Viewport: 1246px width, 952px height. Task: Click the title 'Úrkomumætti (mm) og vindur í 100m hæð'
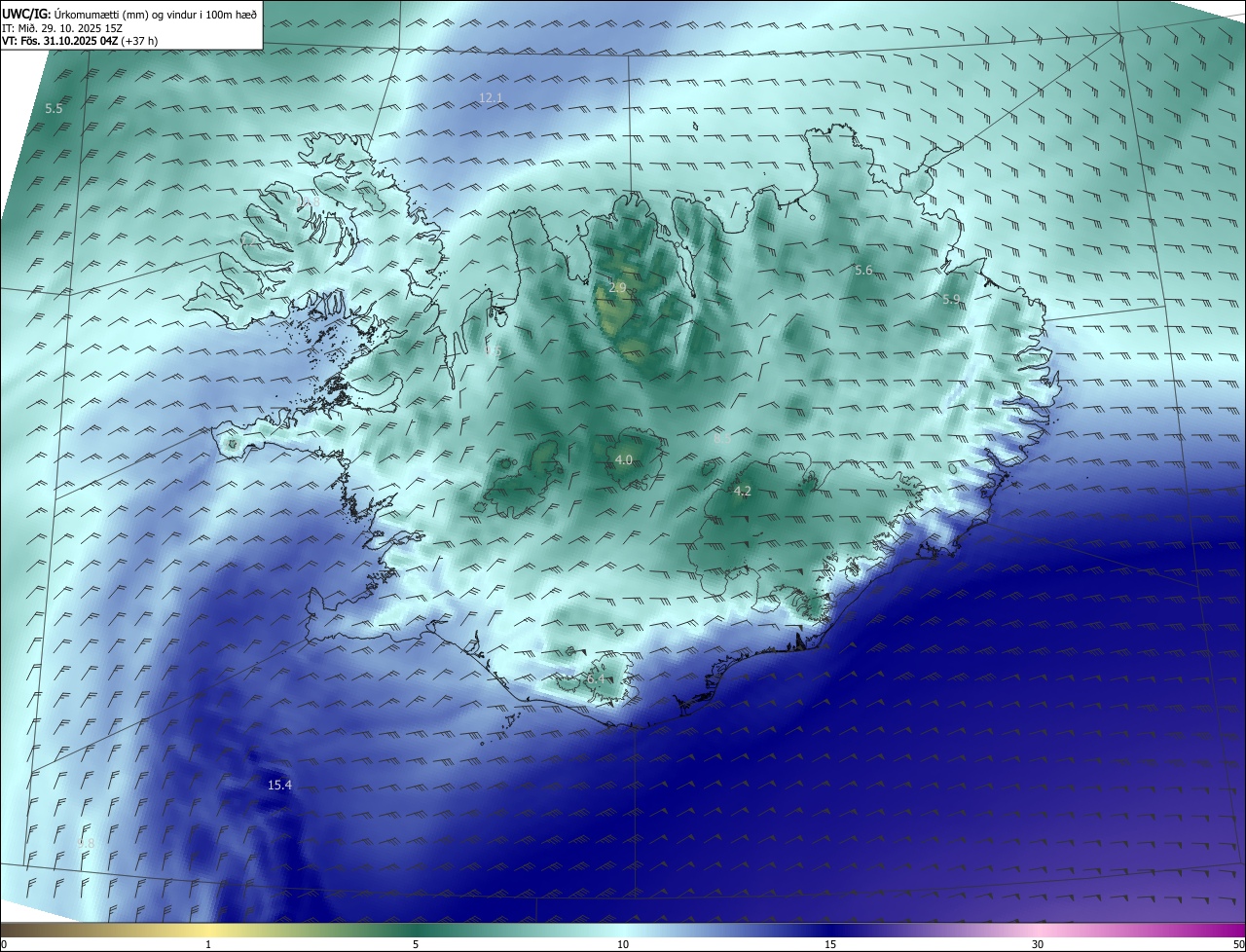click(156, 14)
